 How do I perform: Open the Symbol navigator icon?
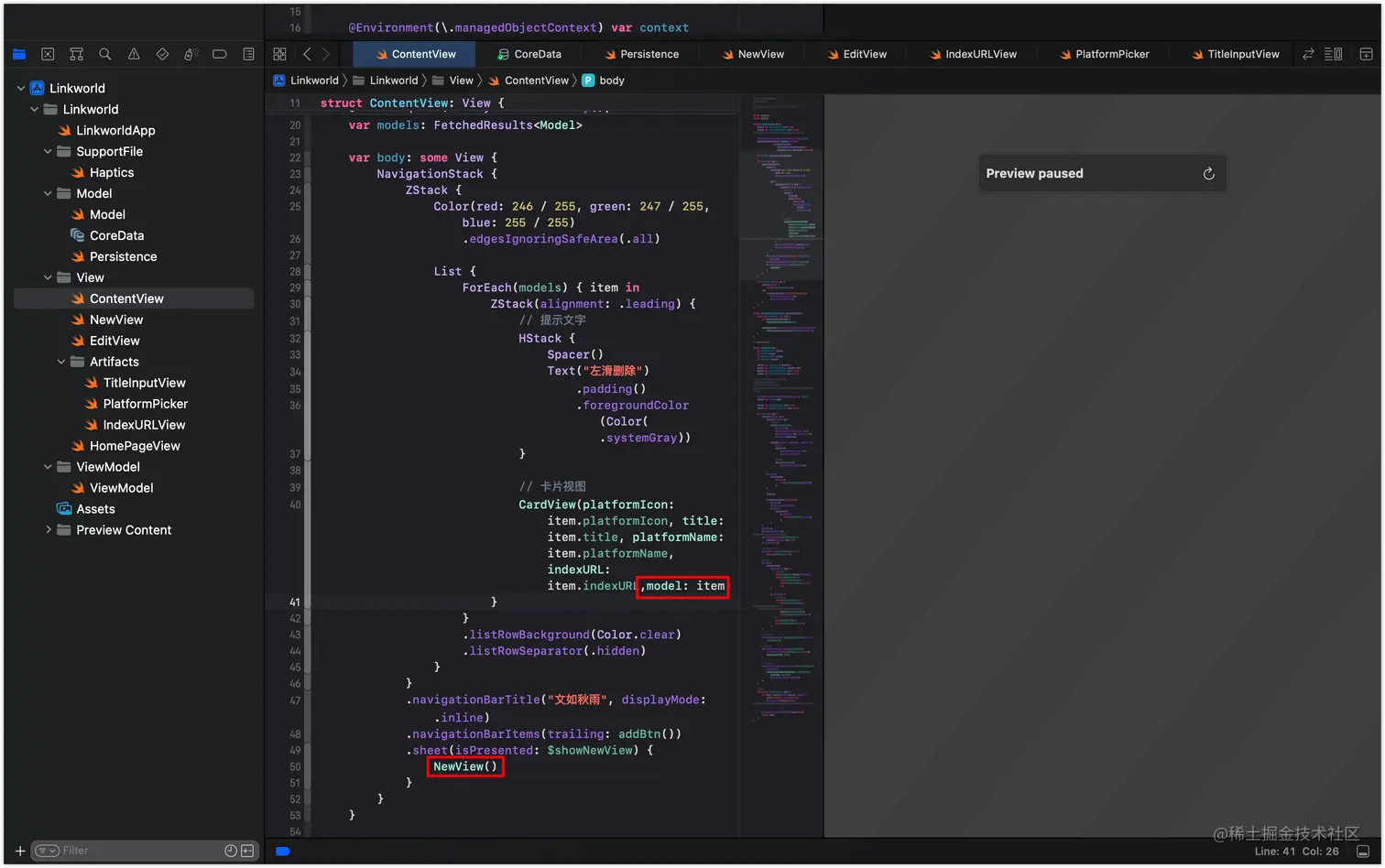(76, 55)
